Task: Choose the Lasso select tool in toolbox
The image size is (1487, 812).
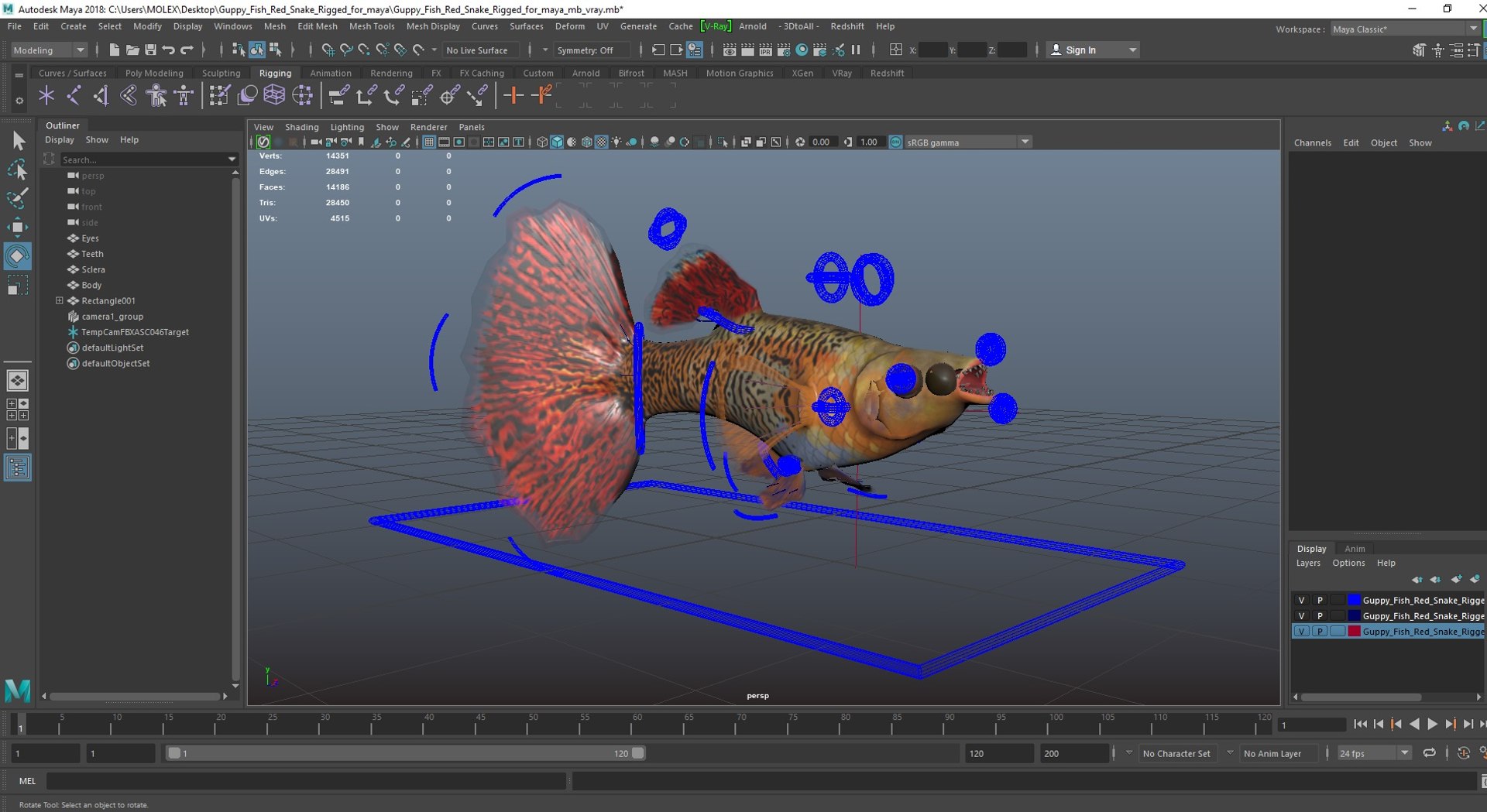Action: click(x=17, y=169)
